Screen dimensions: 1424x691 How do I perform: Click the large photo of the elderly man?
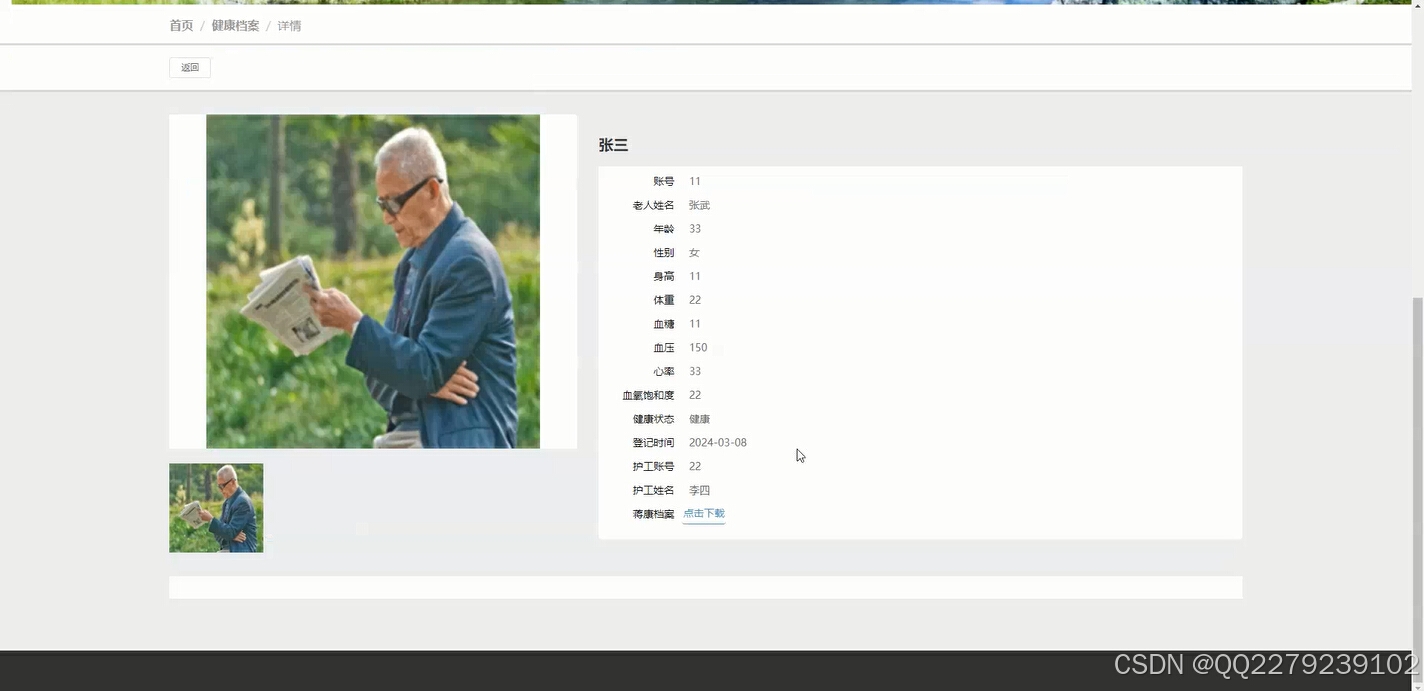[372, 280]
